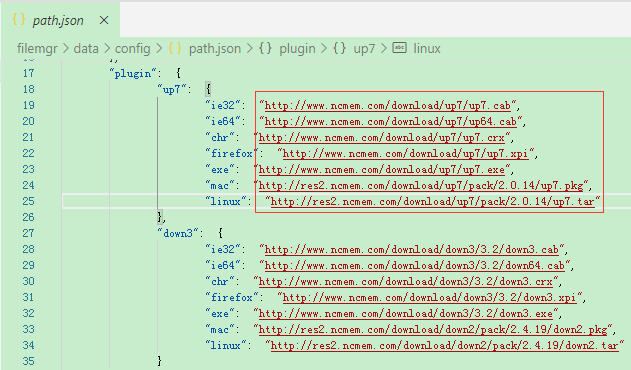
Task: Click the "linux" key on line 34
Action: click(x=226, y=345)
